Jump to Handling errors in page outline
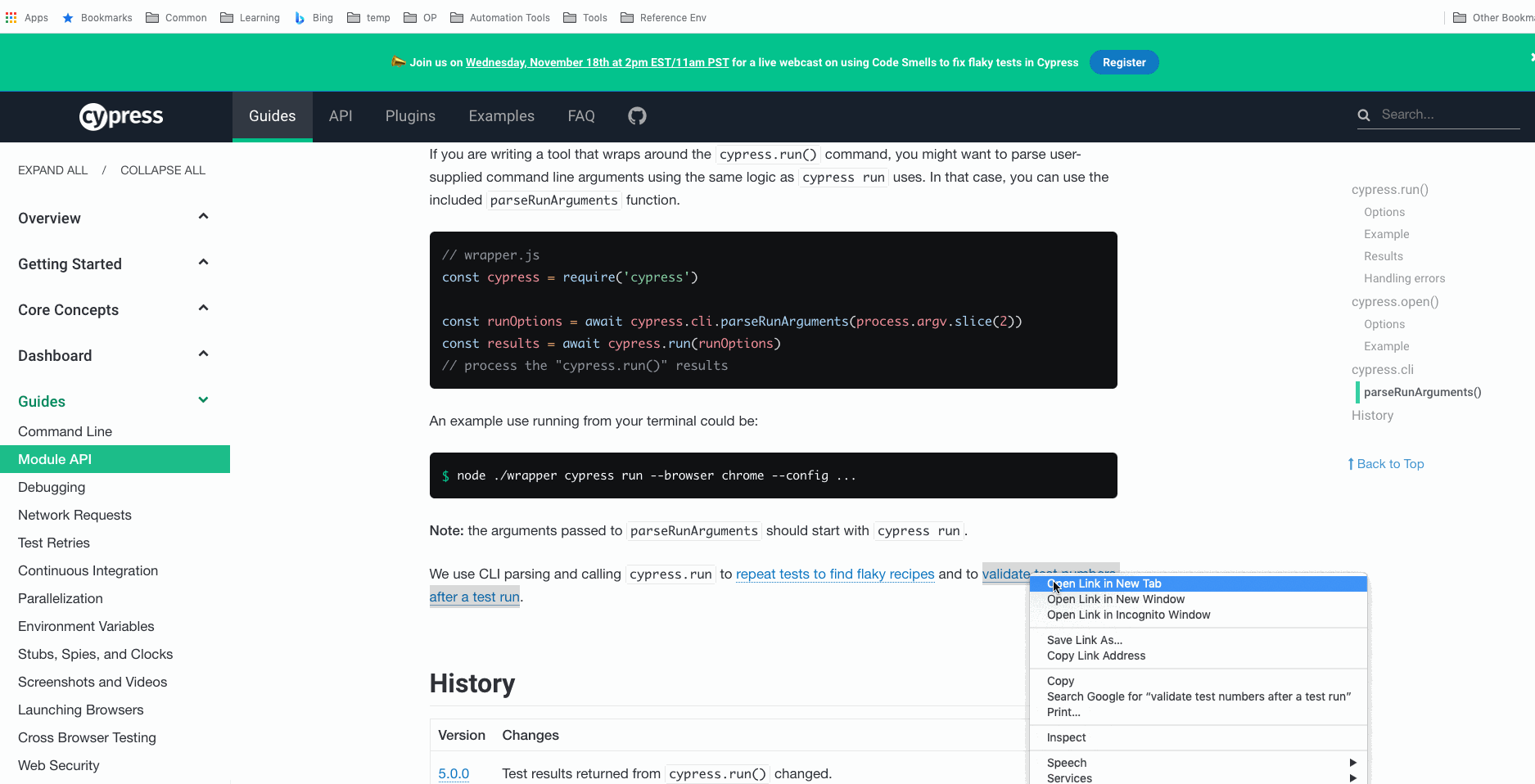The image size is (1535, 784). 1404,278
